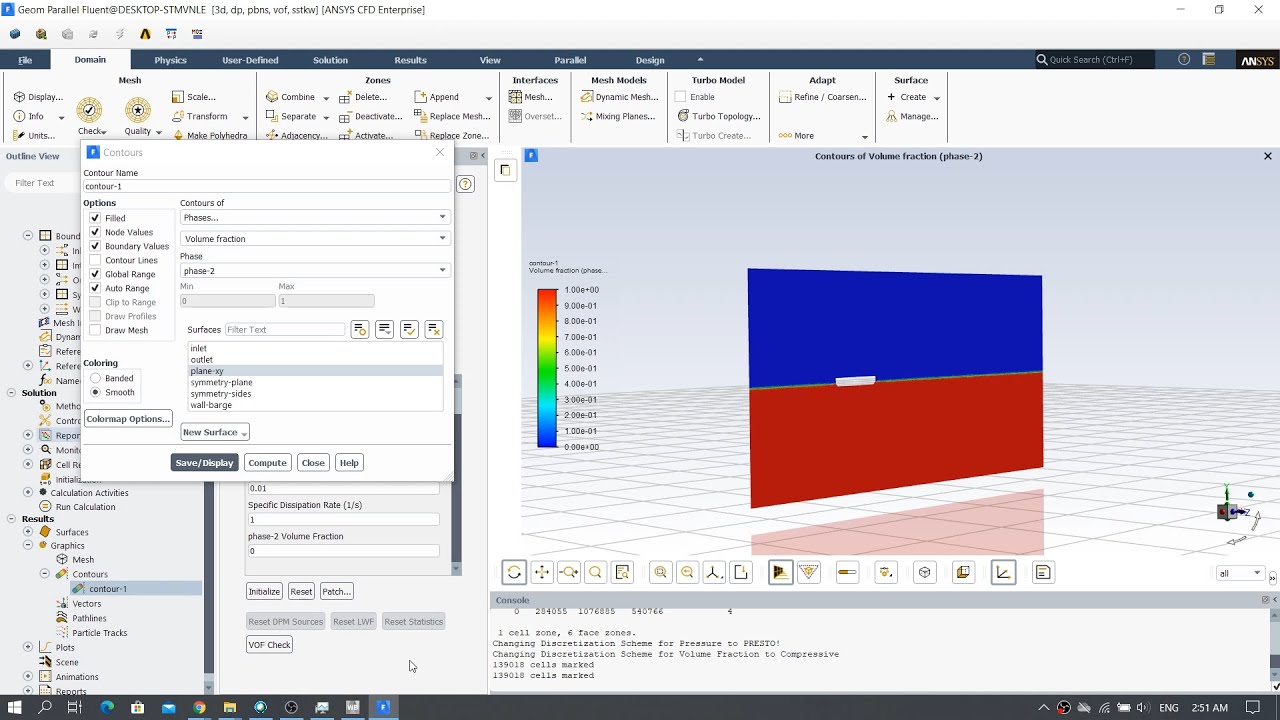Viewport: 1280px width, 720px height.
Task: Open the File menu
Action: (x=25, y=60)
